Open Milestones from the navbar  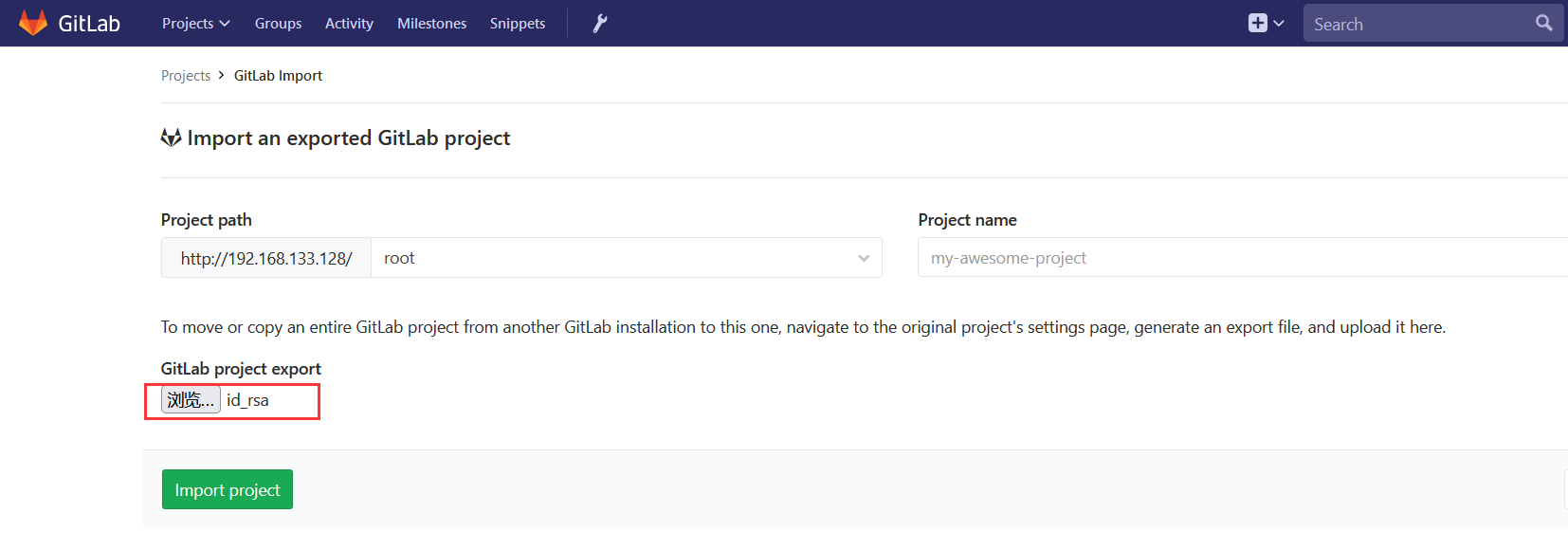click(431, 23)
